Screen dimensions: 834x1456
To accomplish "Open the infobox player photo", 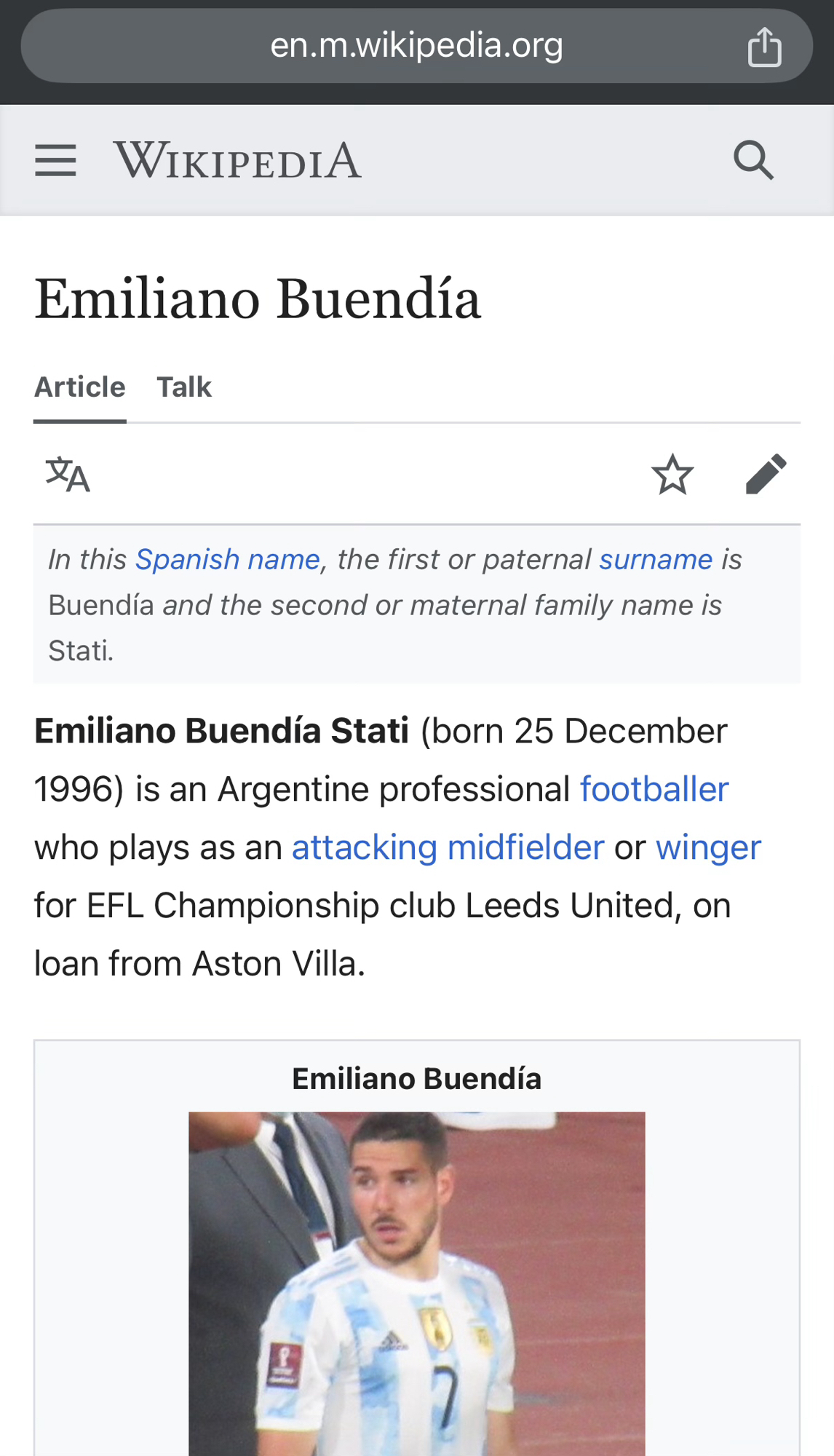I will pyautogui.click(x=416, y=1283).
